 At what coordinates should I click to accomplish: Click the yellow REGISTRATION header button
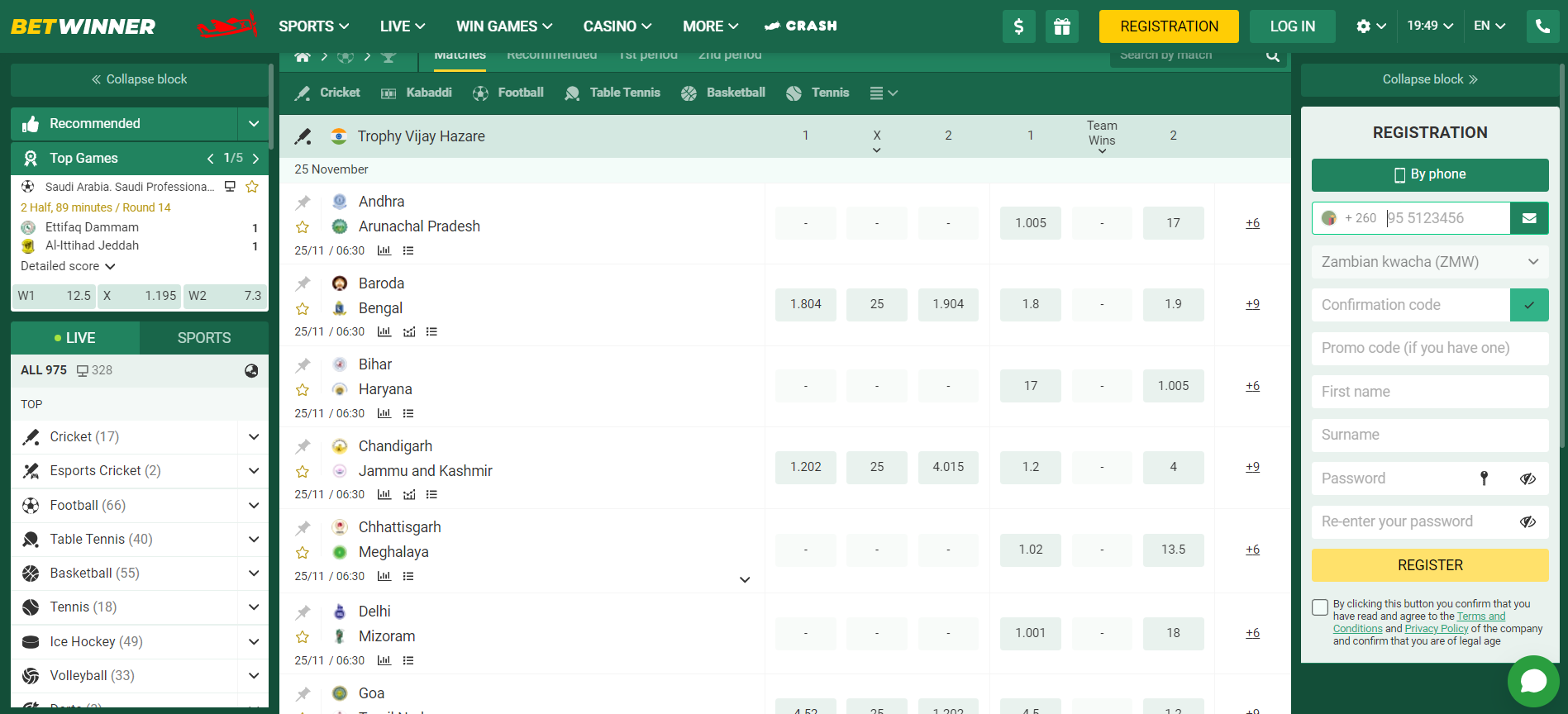(x=1169, y=26)
